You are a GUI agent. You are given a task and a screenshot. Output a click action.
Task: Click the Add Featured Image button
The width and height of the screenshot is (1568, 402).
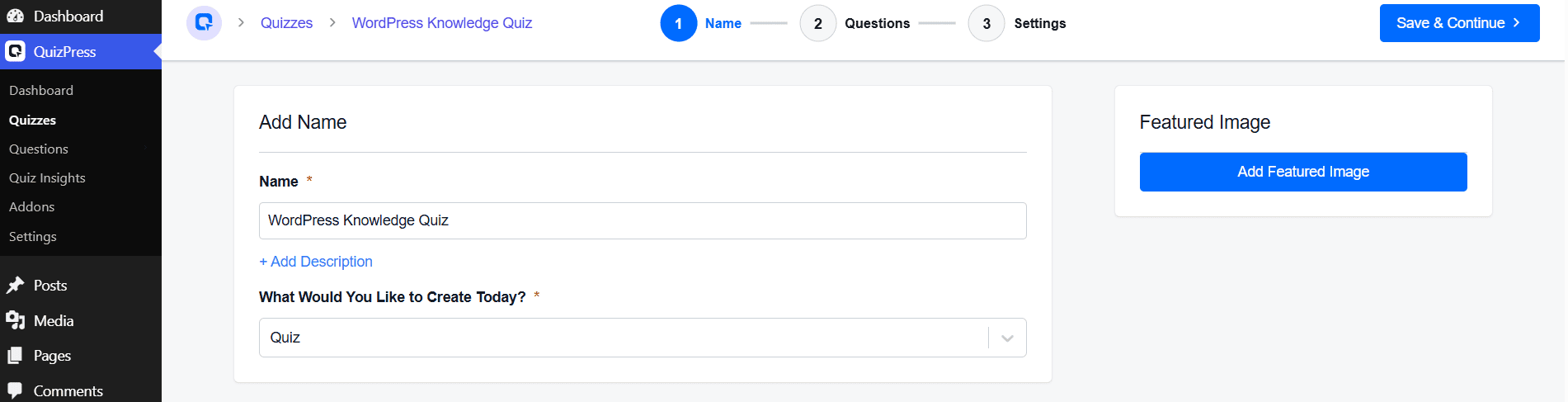[x=1303, y=172]
